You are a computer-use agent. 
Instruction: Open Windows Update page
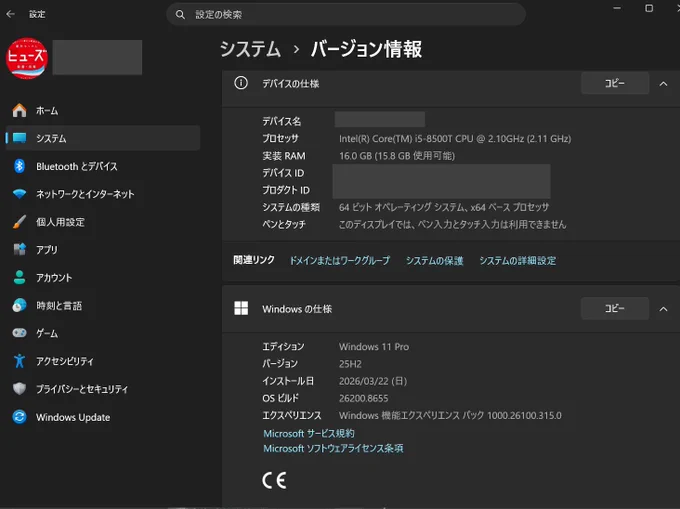102,417
